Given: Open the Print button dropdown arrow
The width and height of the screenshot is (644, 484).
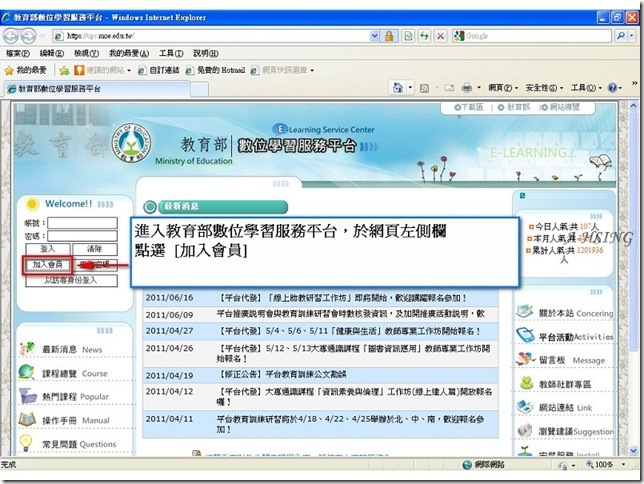Looking at the screenshot, I should pos(479,88).
